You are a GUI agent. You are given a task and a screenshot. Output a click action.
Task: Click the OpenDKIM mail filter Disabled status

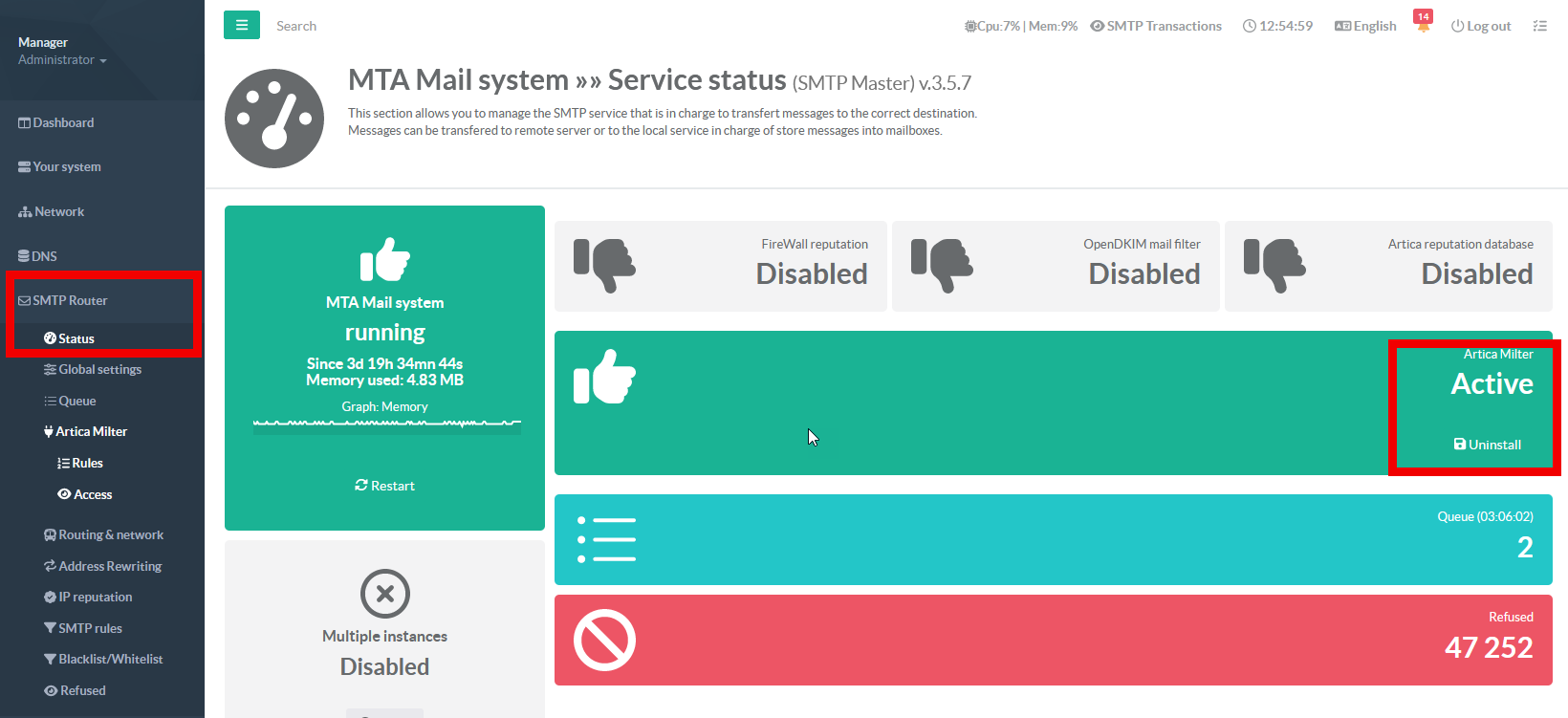click(x=1143, y=274)
